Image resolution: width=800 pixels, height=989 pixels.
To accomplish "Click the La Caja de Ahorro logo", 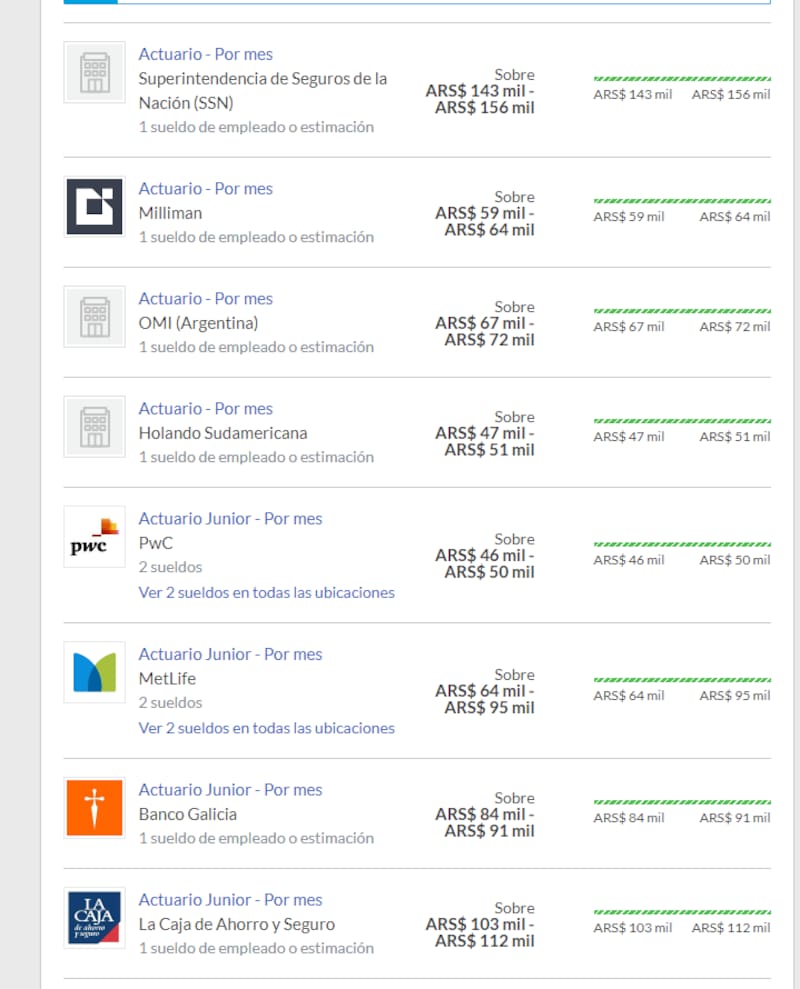I will [95, 918].
